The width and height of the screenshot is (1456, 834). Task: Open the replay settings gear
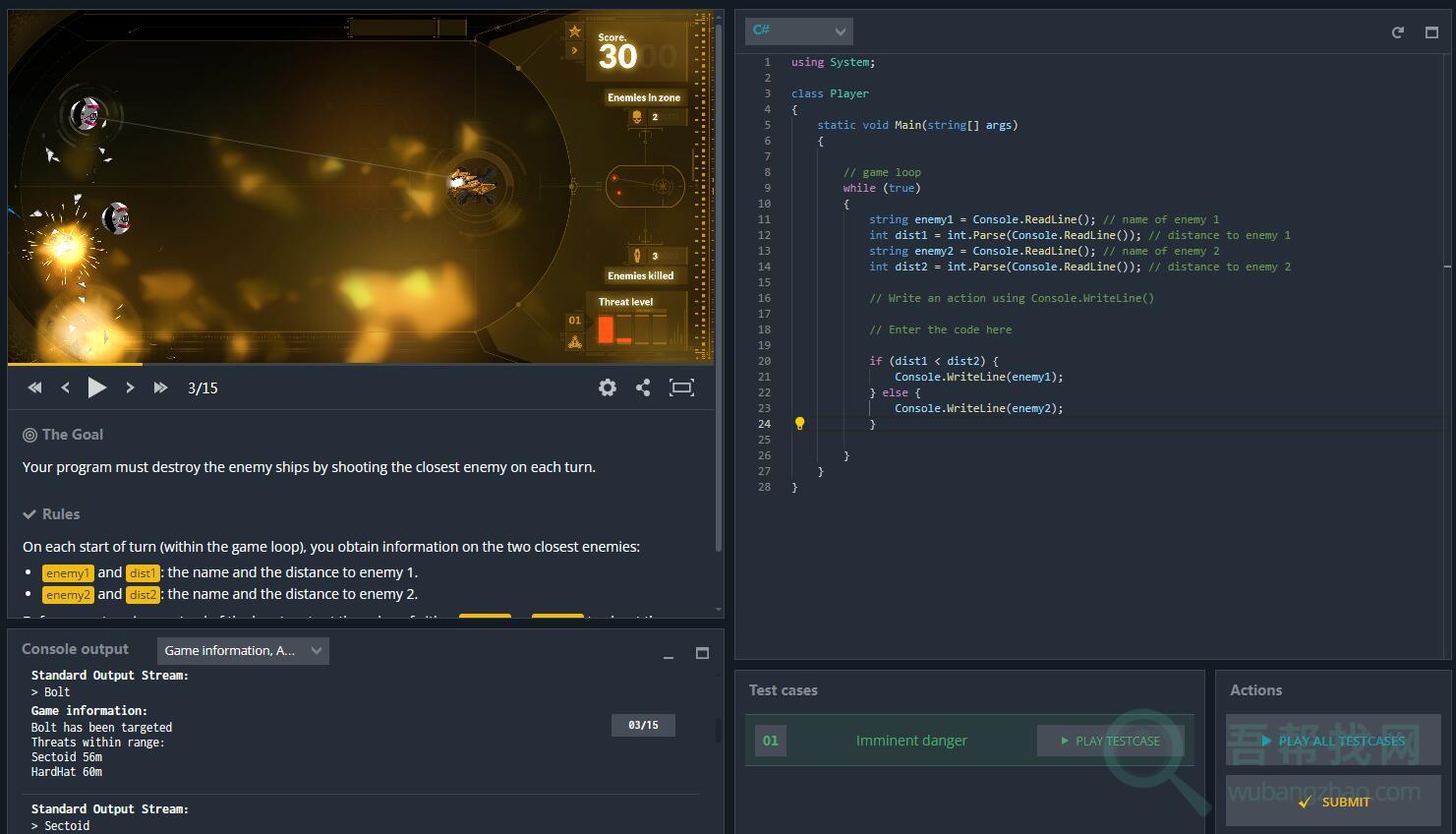pos(608,387)
